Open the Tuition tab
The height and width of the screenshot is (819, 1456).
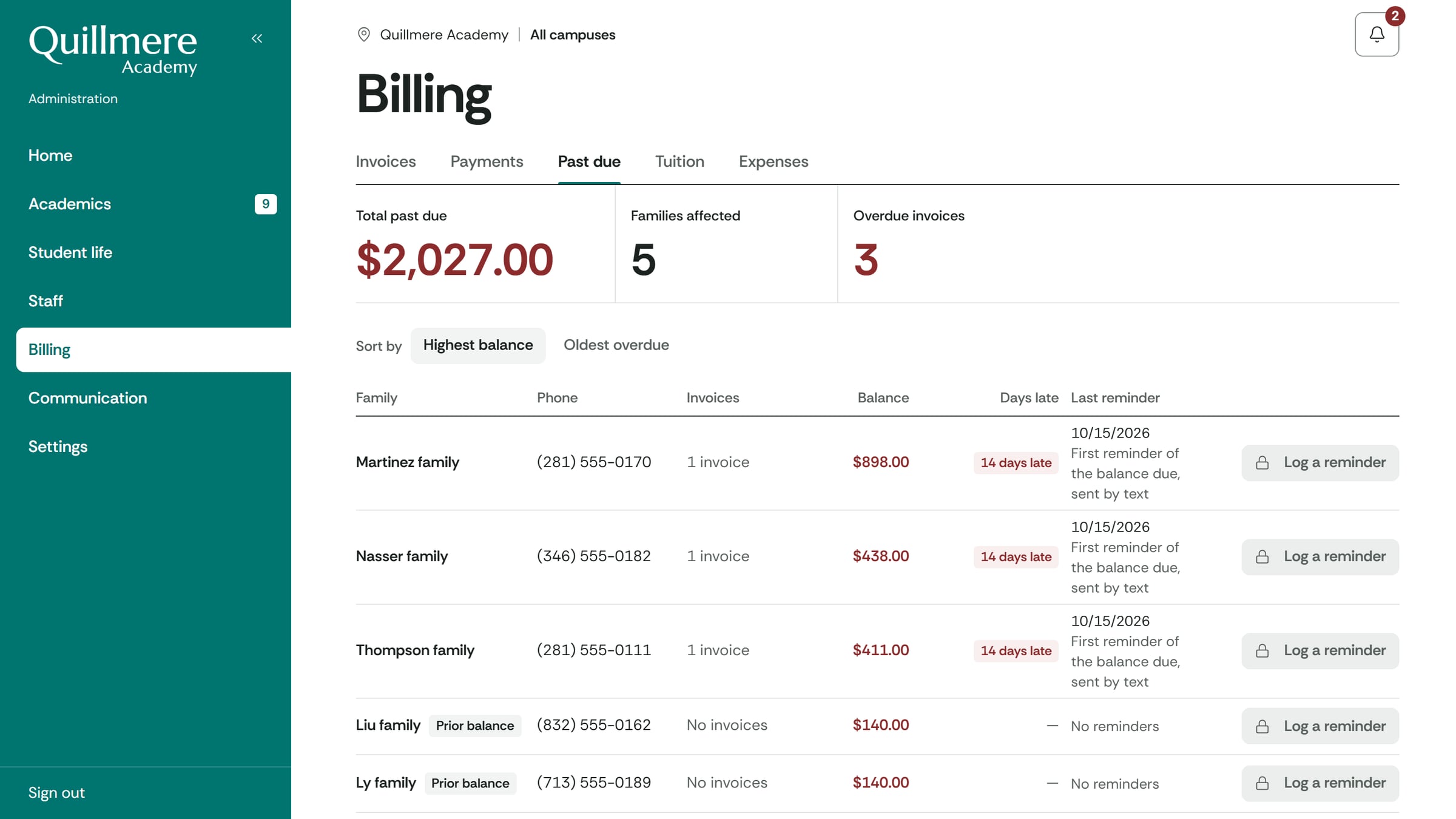coord(679,161)
